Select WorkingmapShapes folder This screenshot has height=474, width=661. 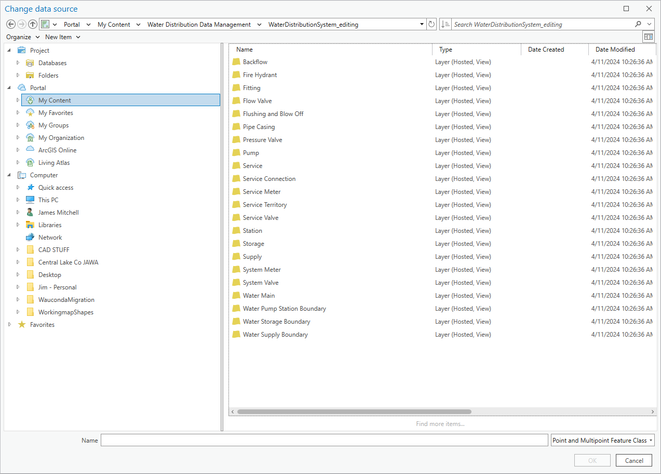click(66, 312)
